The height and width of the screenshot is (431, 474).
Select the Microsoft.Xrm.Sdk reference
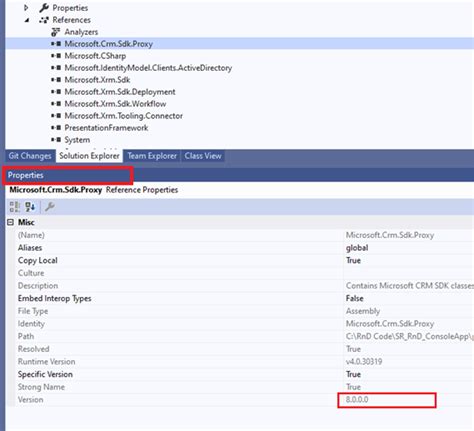click(x=97, y=80)
